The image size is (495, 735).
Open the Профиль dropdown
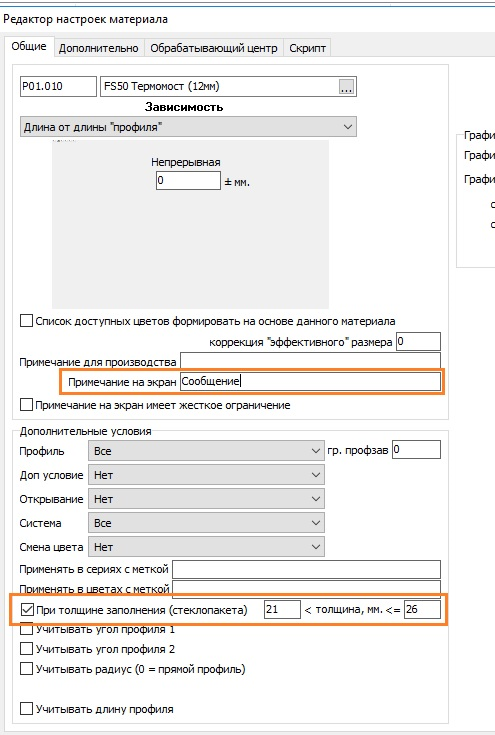coord(206,451)
